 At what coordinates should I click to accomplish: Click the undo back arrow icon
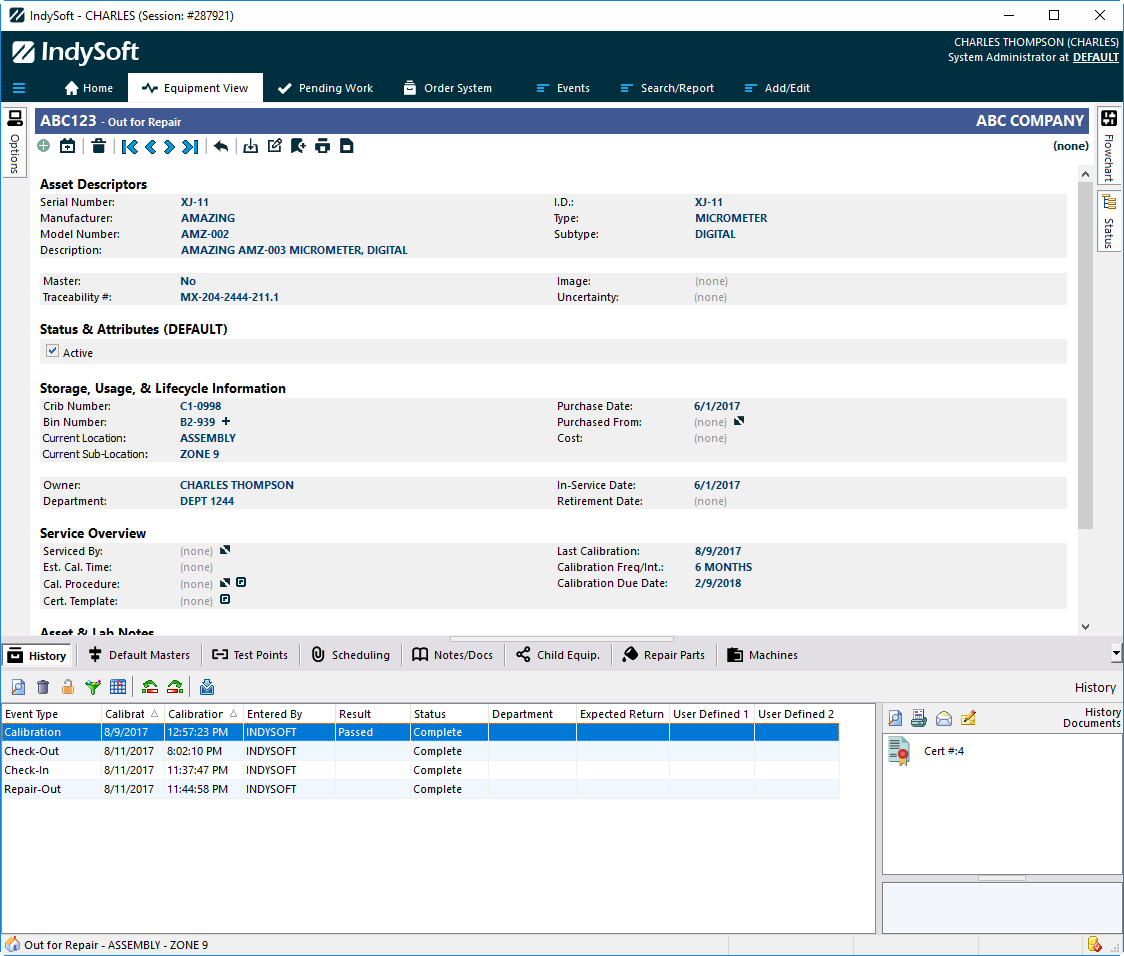click(221, 146)
